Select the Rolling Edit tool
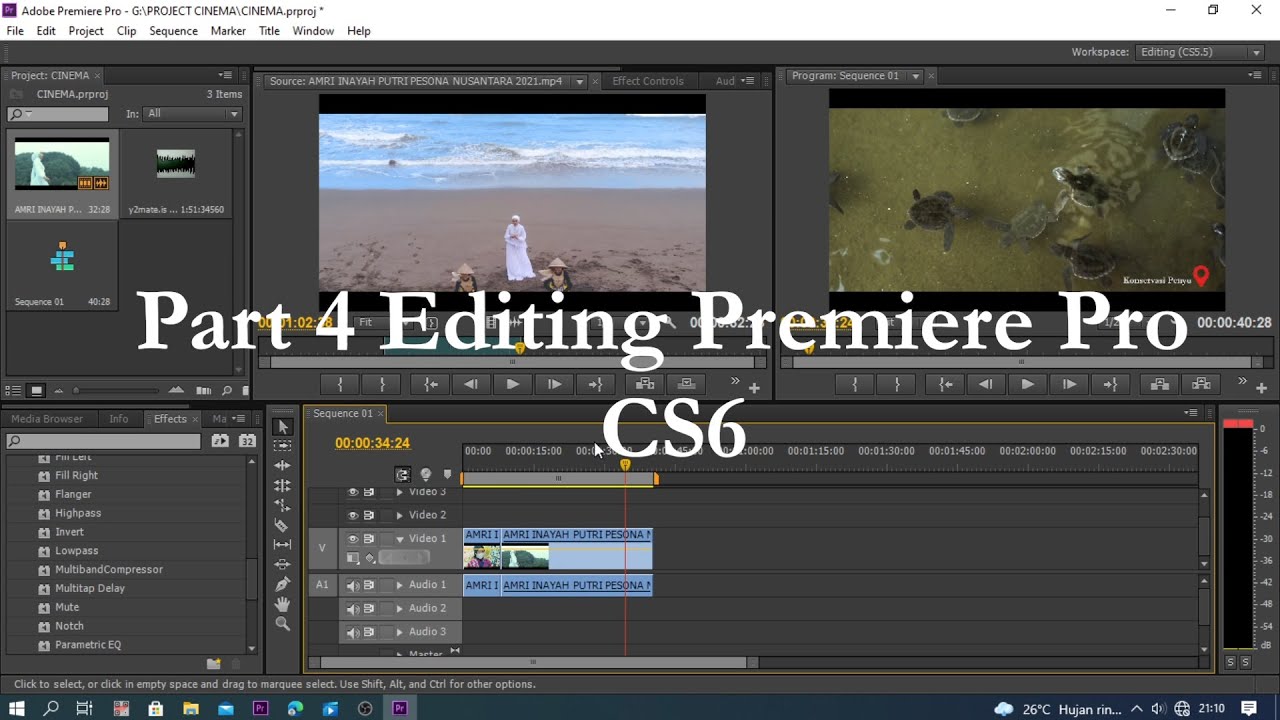The image size is (1280, 720). pyautogui.click(x=282, y=485)
